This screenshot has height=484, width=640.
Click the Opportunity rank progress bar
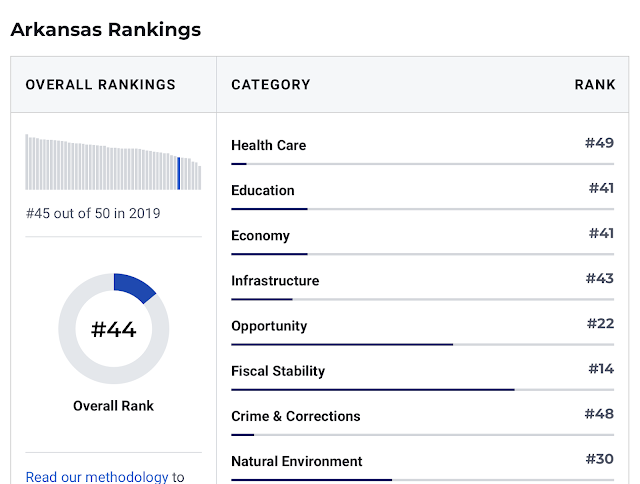(x=422, y=344)
